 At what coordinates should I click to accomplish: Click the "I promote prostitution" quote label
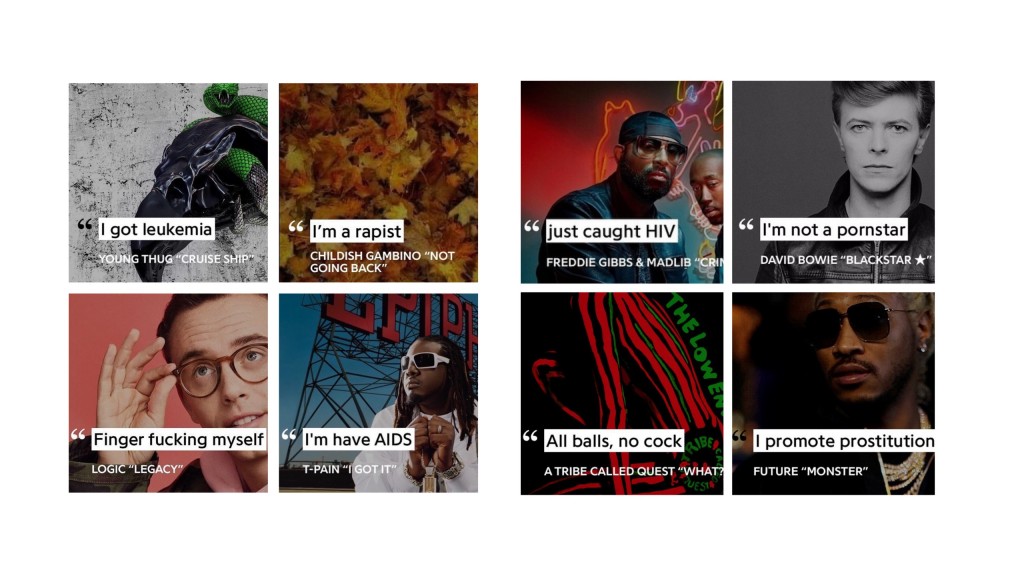click(844, 441)
